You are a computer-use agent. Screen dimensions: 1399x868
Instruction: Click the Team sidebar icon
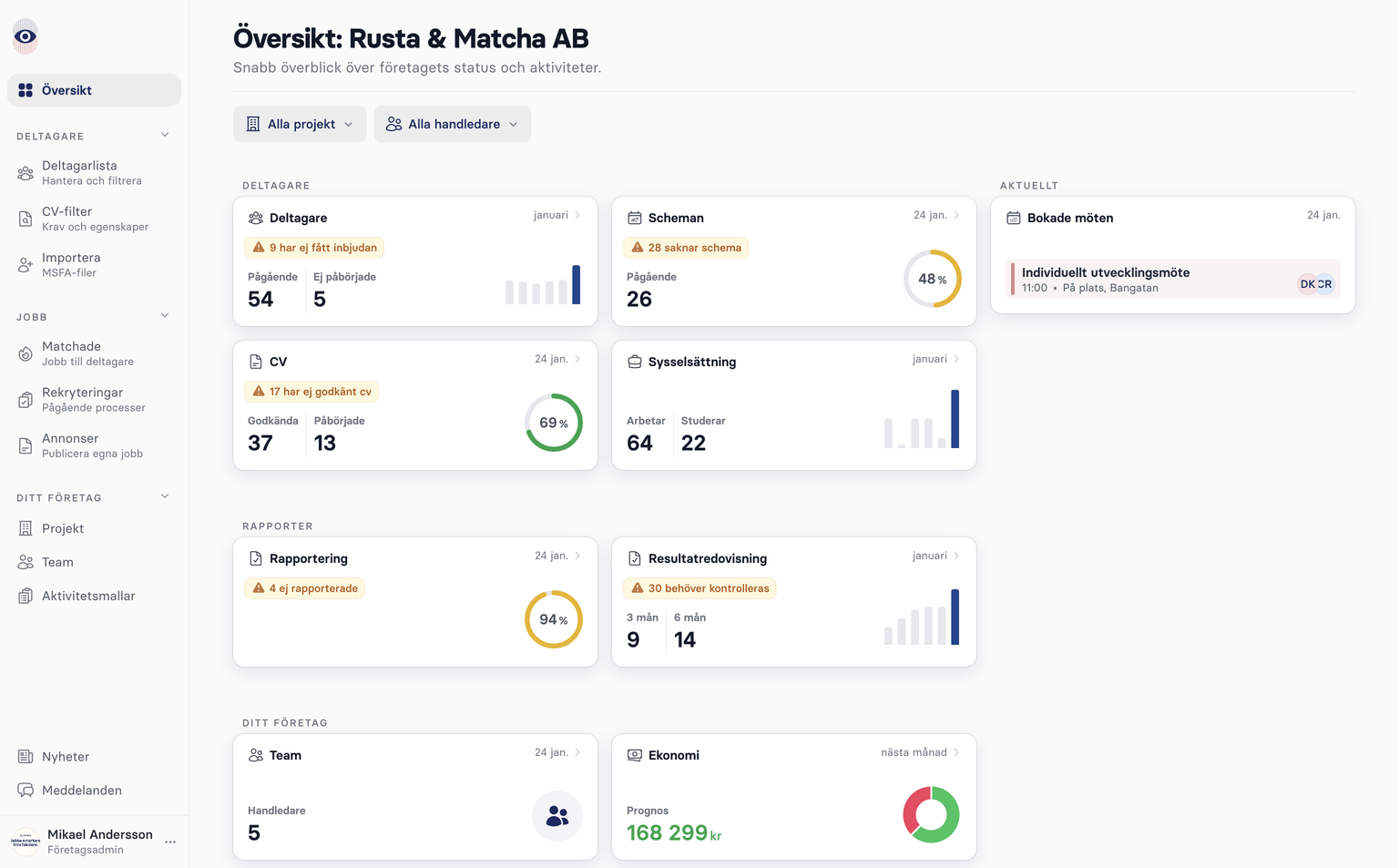point(25,562)
